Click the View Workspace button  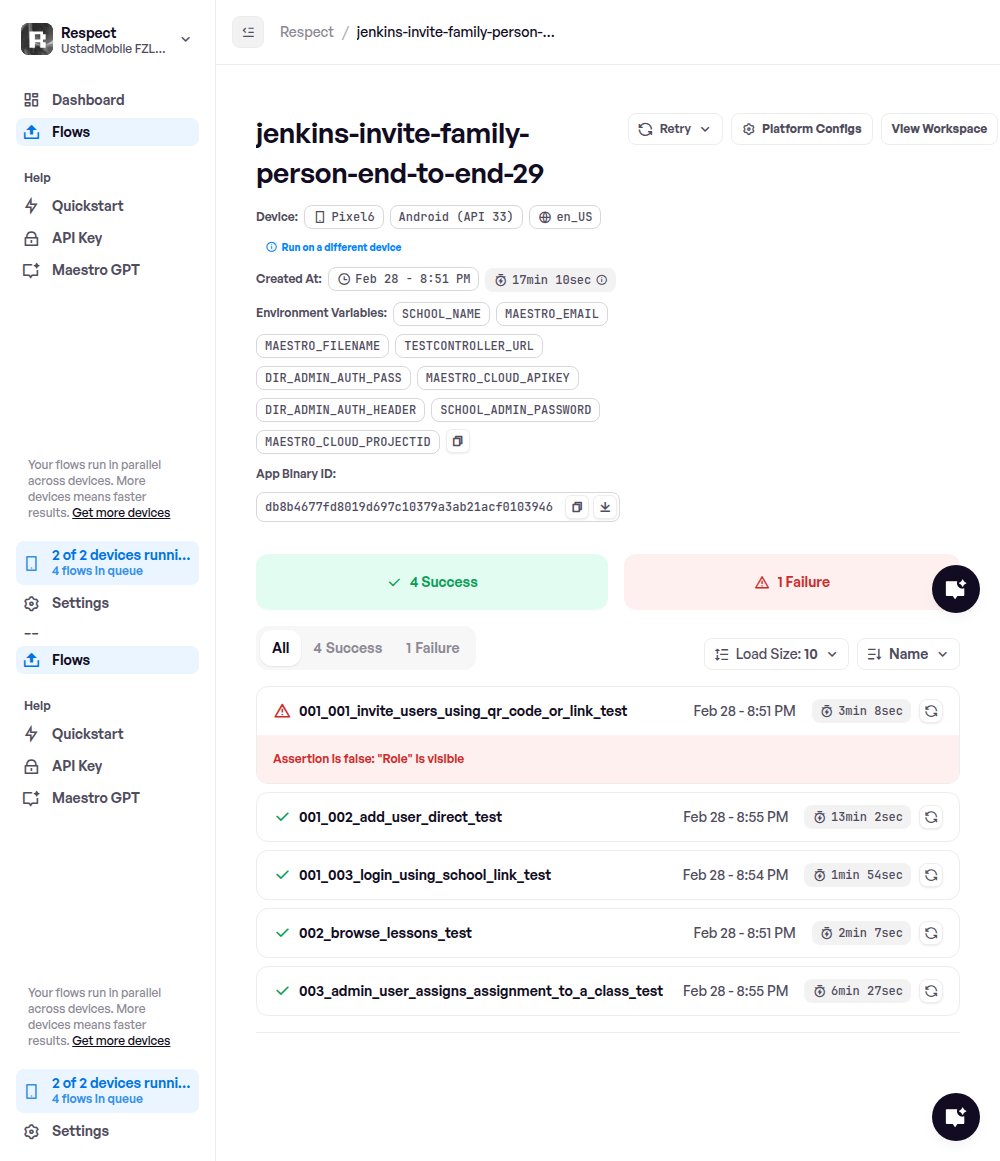coord(938,129)
